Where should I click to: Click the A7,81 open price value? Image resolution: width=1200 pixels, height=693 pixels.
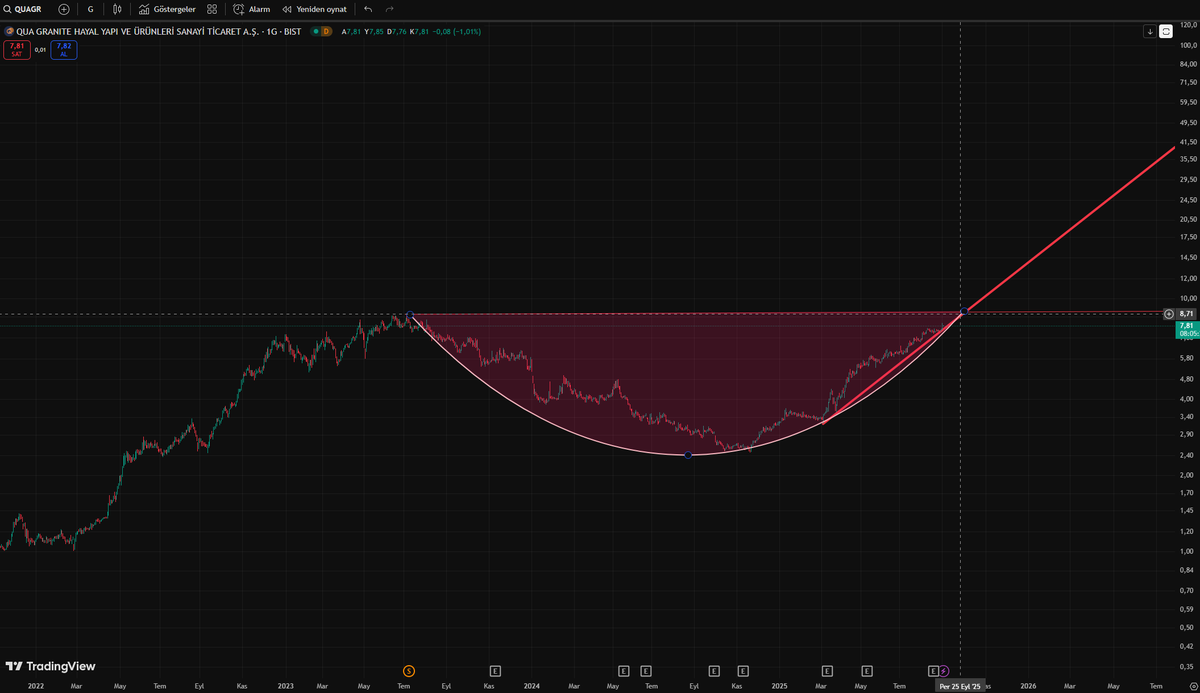pos(352,32)
